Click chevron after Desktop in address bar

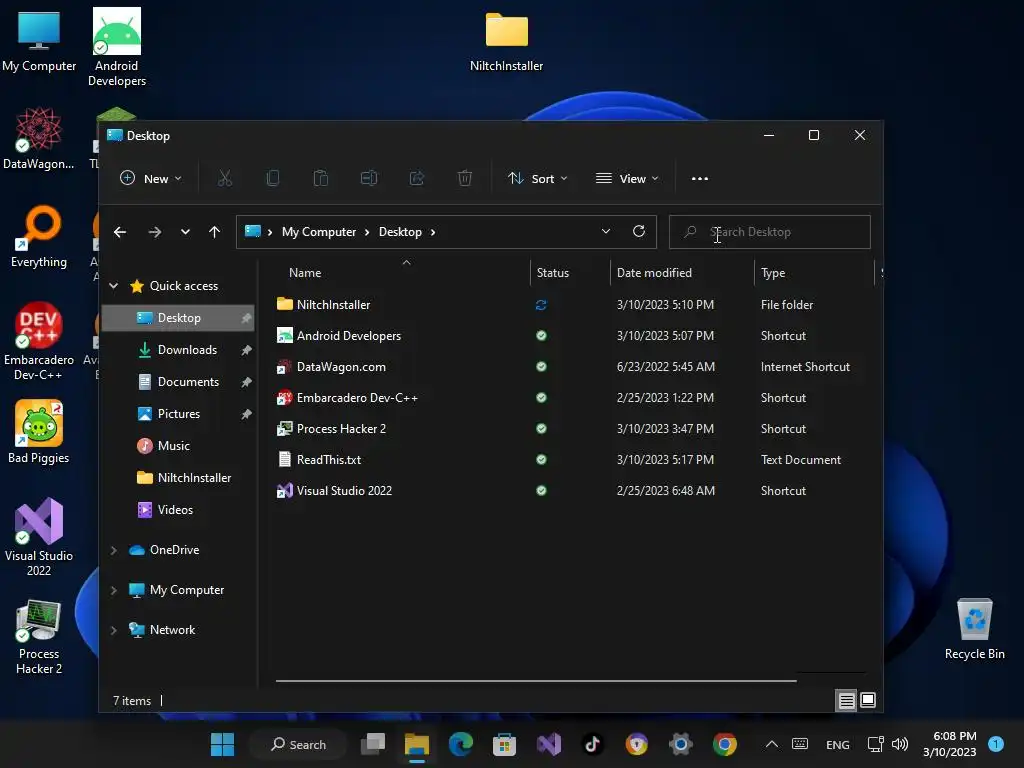[x=432, y=232]
